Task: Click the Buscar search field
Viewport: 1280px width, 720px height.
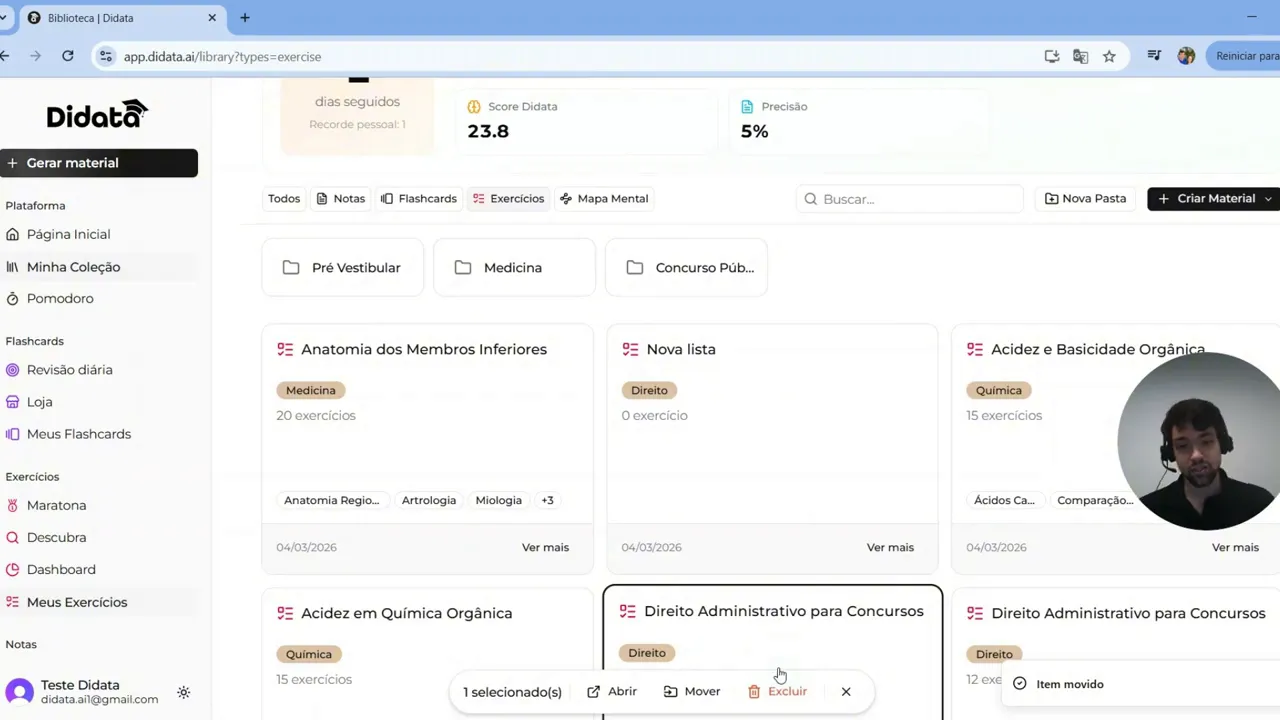Action: [908, 198]
